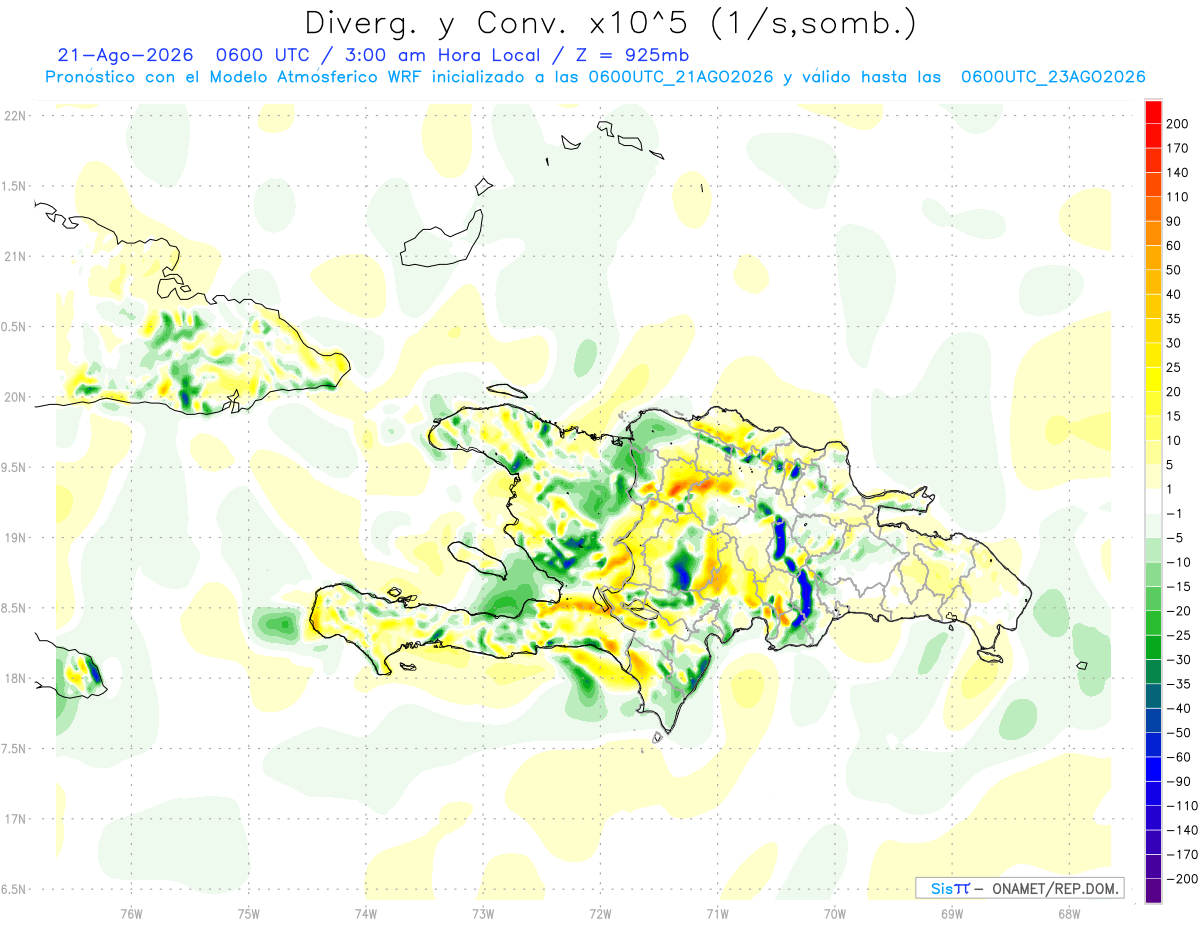Click the '76W' longitude label

131,913
